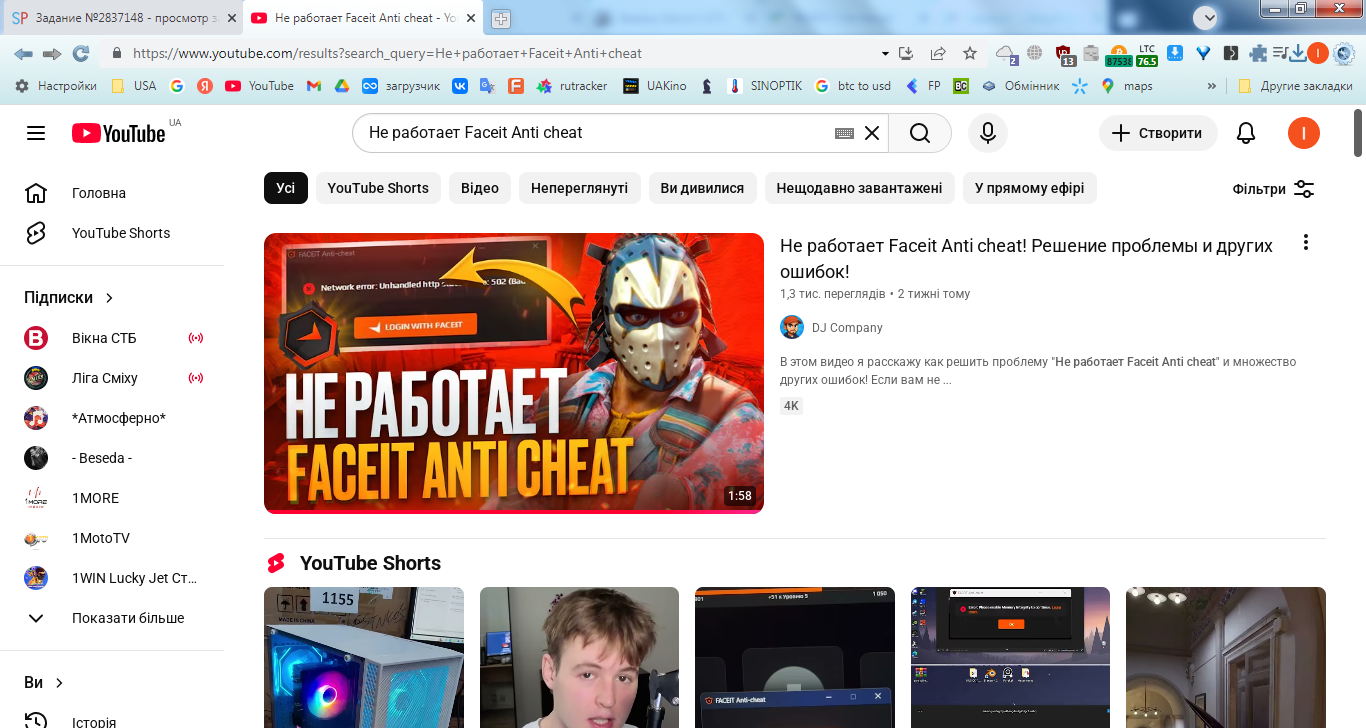
Task: Open the Gmail bookmark icon
Action: [313, 86]
